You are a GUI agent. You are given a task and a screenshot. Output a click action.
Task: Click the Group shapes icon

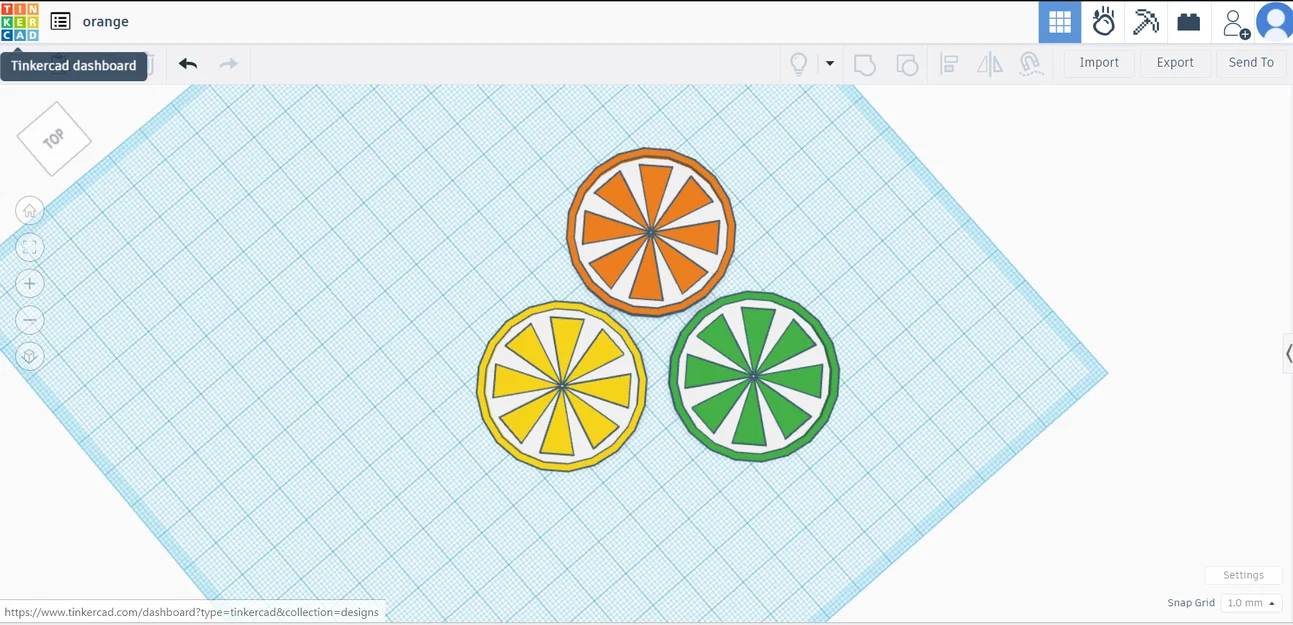[x=864, y=64]
